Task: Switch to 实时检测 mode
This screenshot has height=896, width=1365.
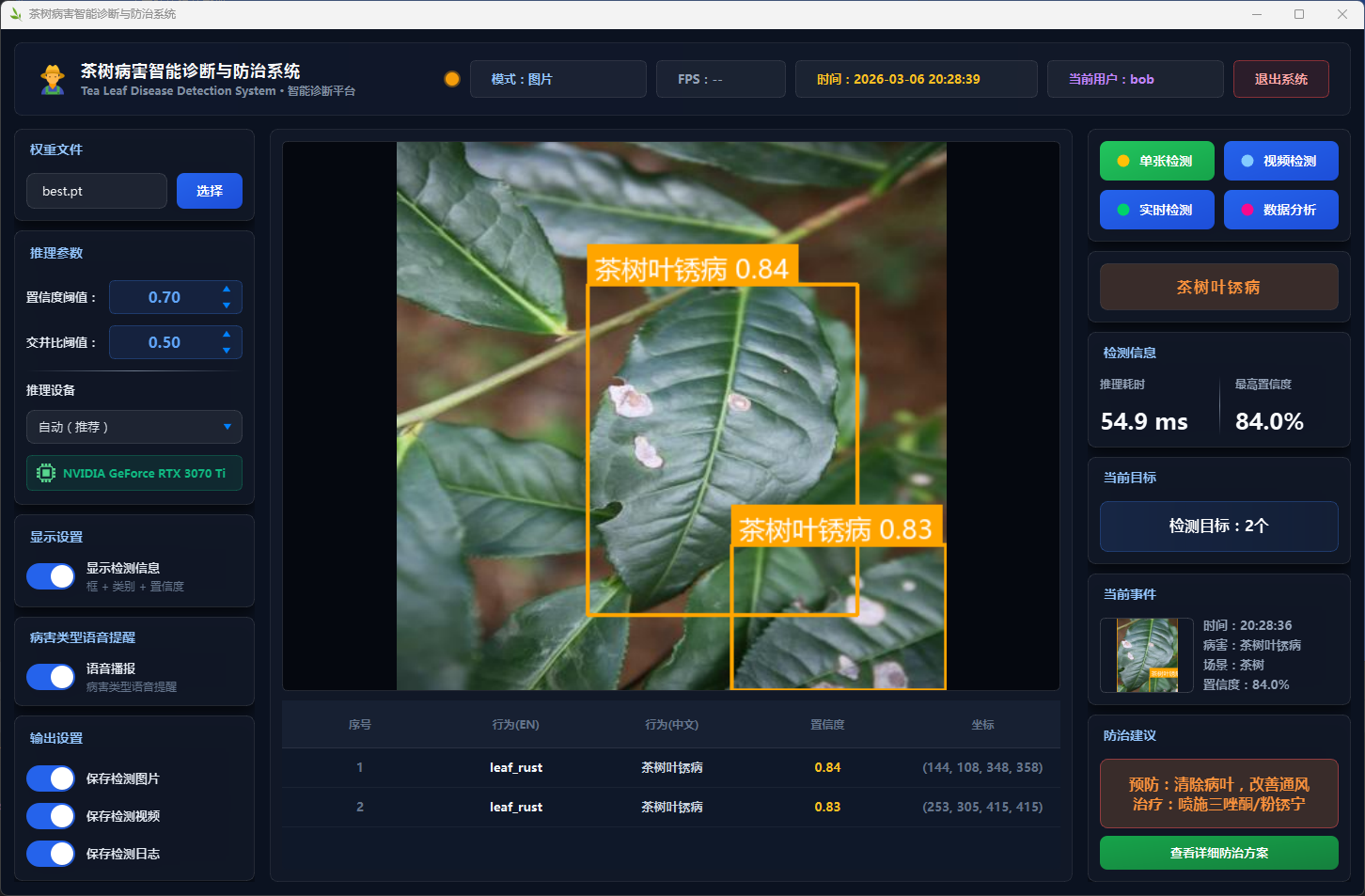Action: click(1156, 210)
